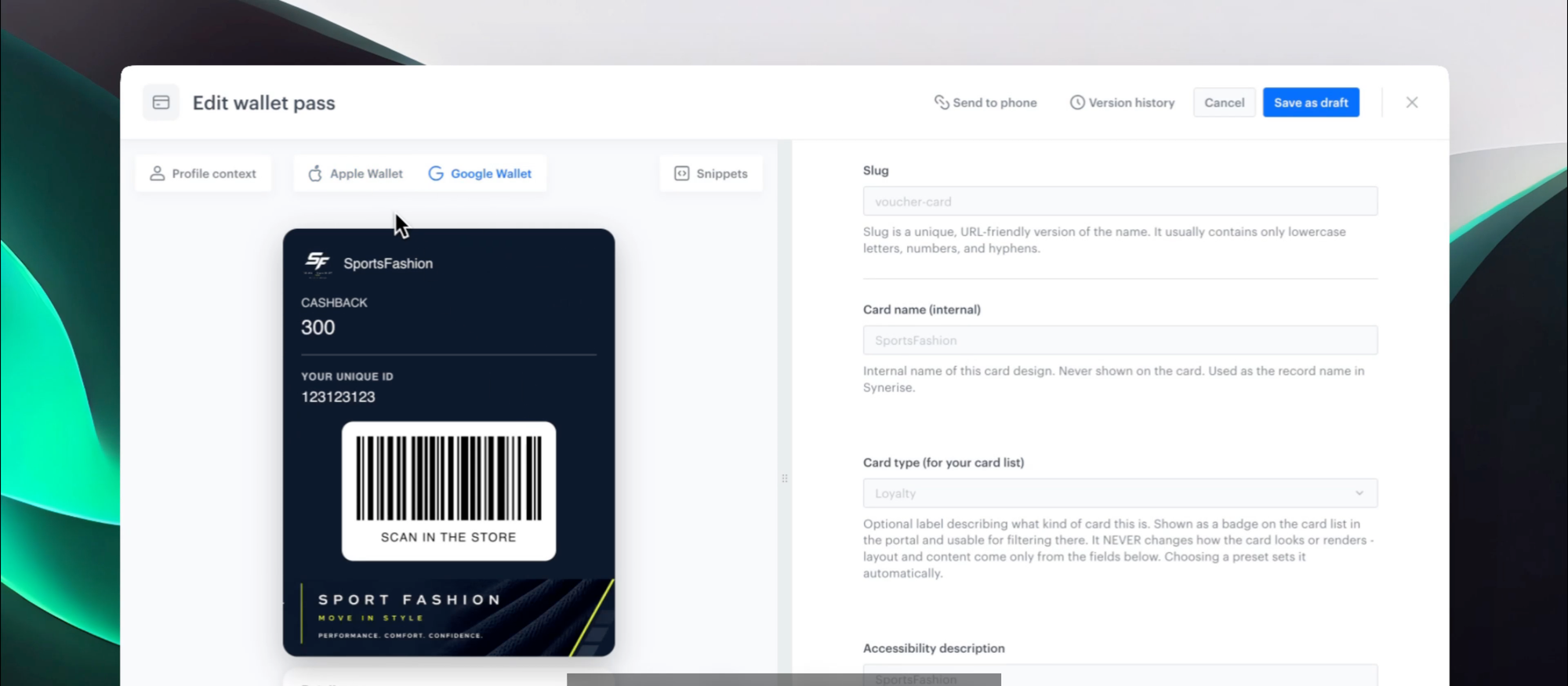Click the barcode on the pass preview
1568x686 pixels.
448,478
